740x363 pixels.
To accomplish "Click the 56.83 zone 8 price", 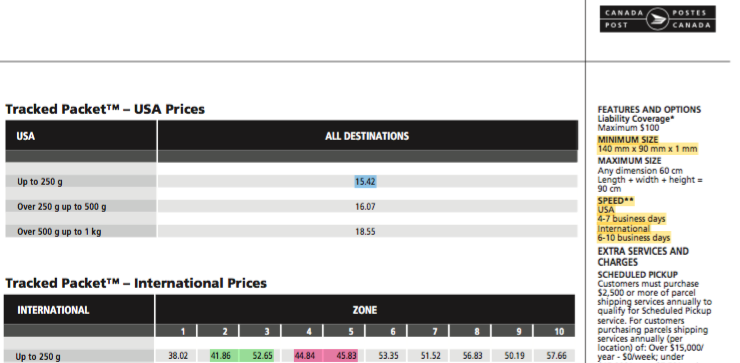I will coord(472,356).
